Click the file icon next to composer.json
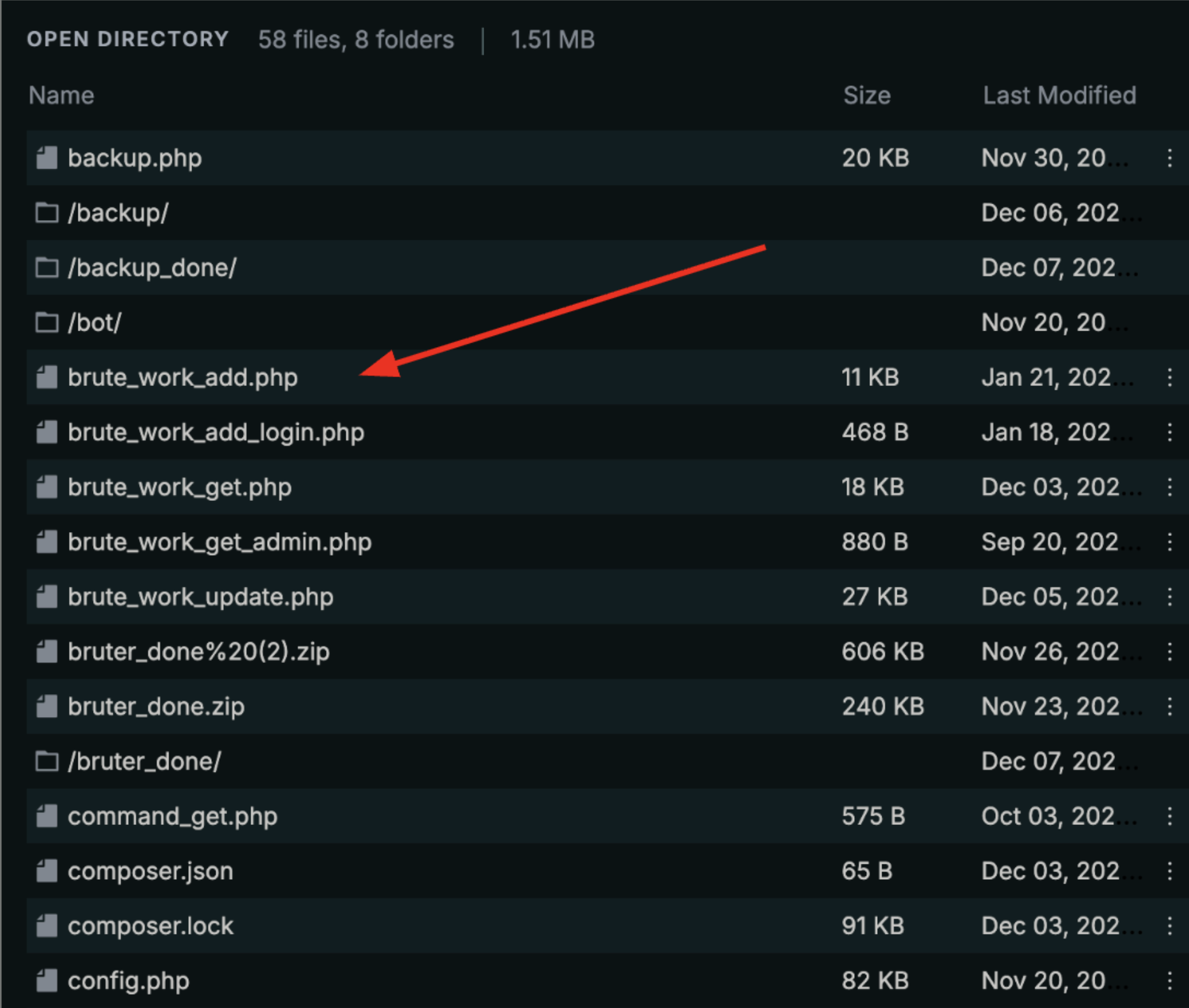1189x1008 pixels. (x=47, y=871)
